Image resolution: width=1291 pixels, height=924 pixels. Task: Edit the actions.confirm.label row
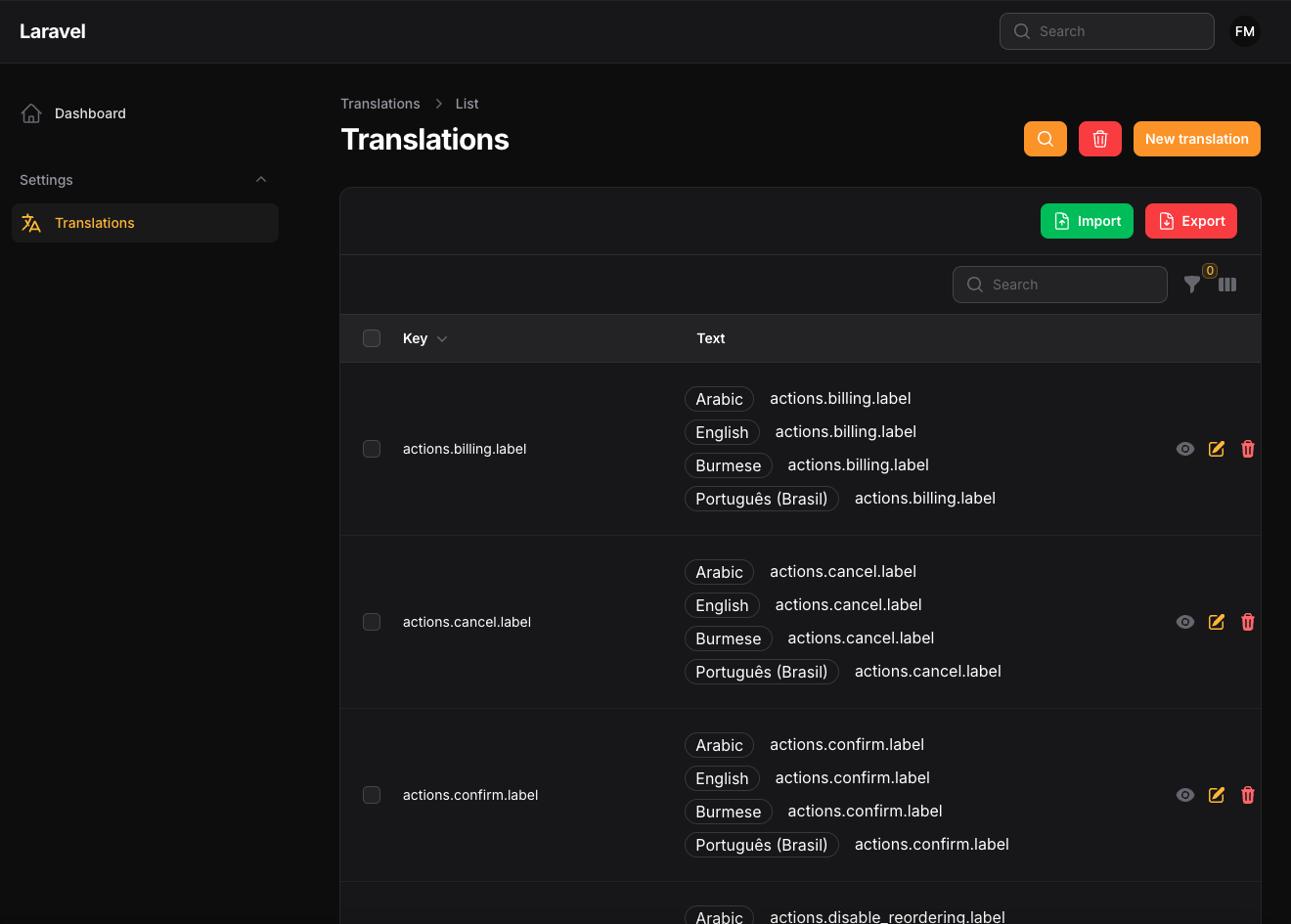coord(1217,795)
